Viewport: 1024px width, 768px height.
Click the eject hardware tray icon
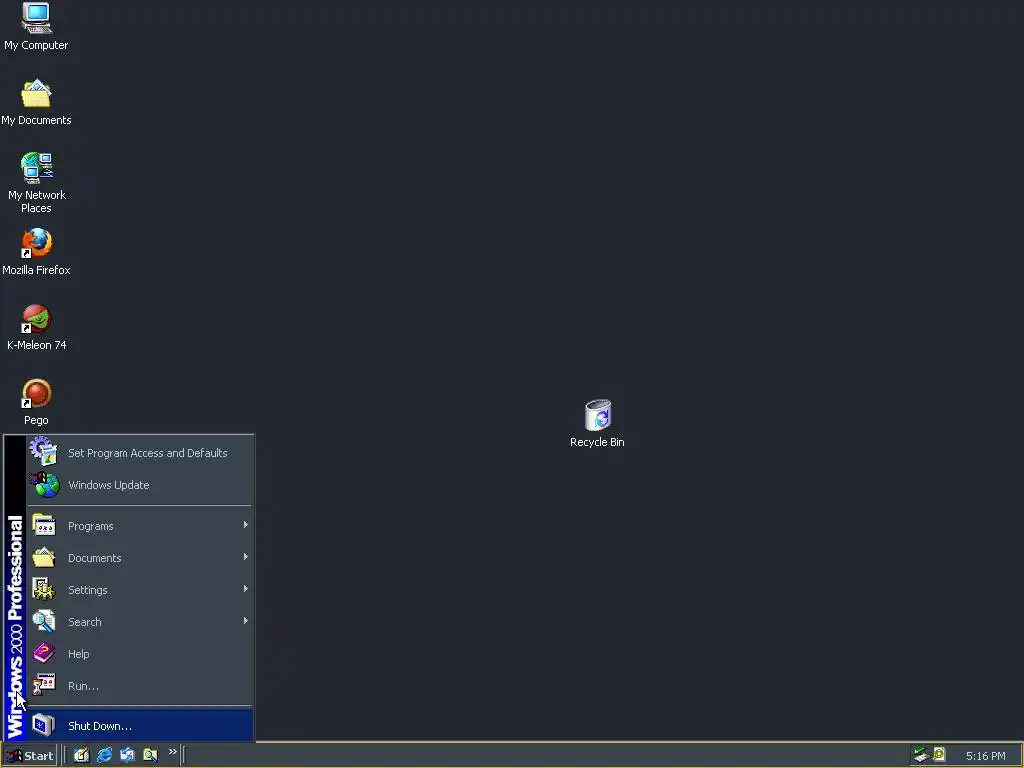pyautogui.click(x=921, y=755)
